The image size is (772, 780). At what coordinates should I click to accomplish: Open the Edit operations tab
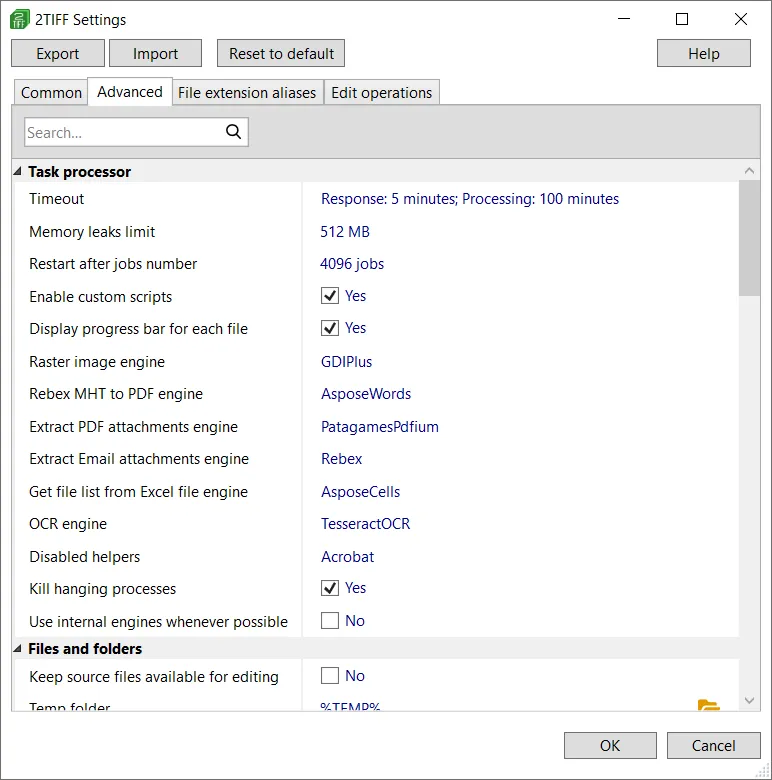381,93
